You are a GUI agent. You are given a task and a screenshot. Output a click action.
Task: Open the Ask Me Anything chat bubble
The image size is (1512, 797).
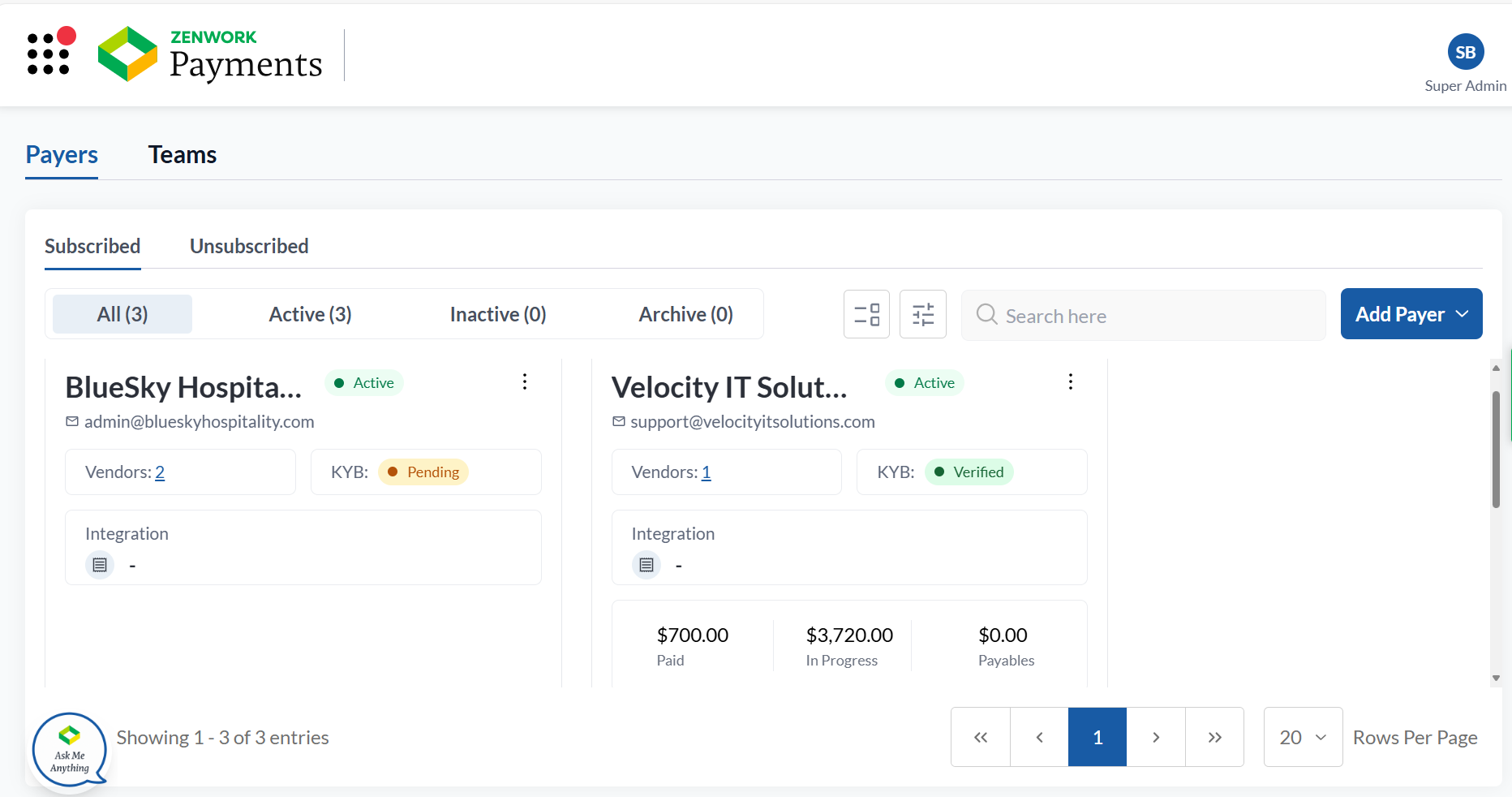click(x=70, y=749)
